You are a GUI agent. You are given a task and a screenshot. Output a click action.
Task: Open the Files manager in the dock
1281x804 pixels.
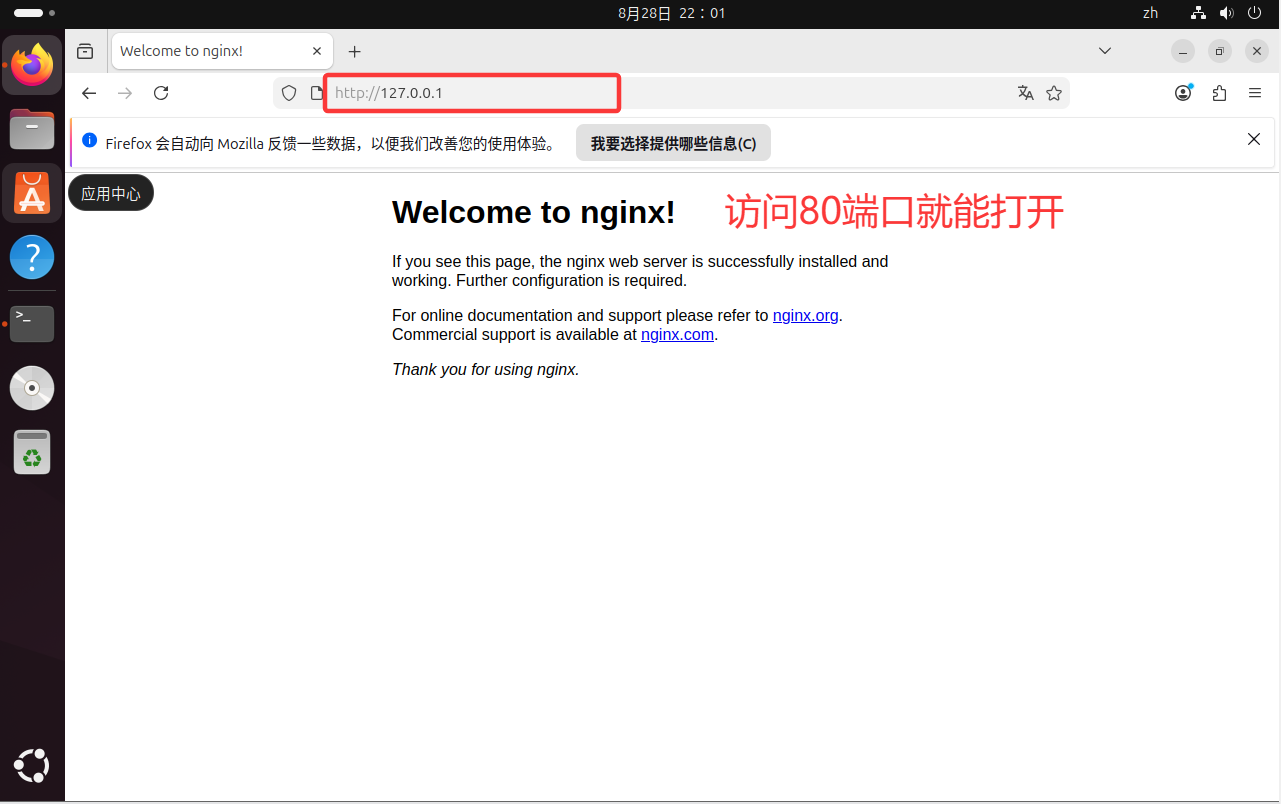pos(32,129)
